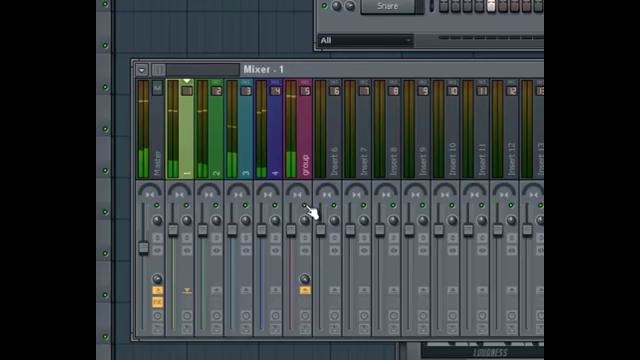Mute mixer track 4 green LED
This screenshot has height=360, width=640.
click(x=275, y=205)
